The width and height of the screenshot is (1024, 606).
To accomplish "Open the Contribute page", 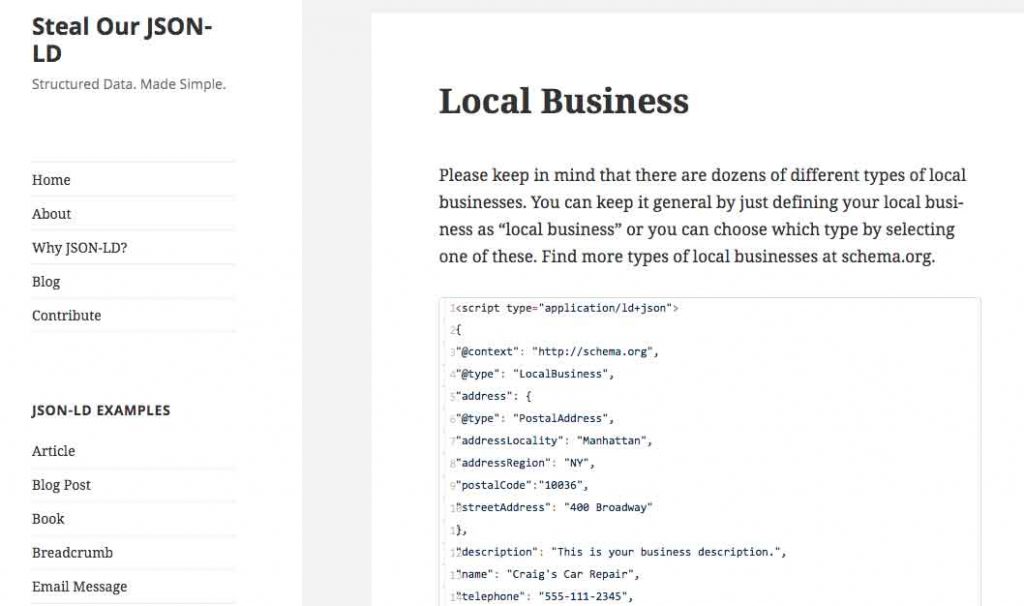I will coord(66,316).
